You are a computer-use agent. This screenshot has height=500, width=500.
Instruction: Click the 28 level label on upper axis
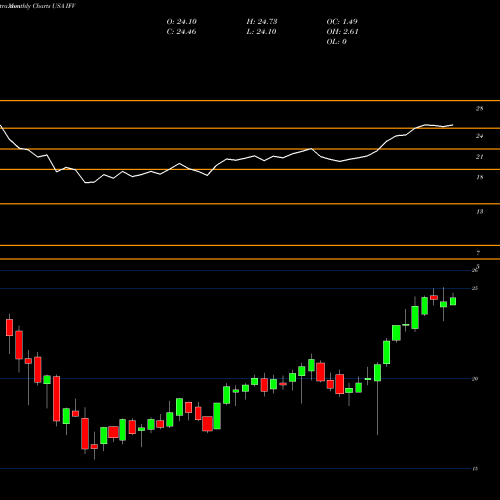click(479, 108)
